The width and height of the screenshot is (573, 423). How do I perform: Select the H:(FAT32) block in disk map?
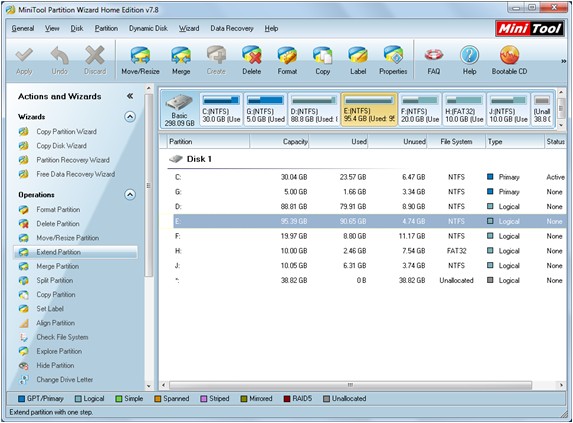464,109
